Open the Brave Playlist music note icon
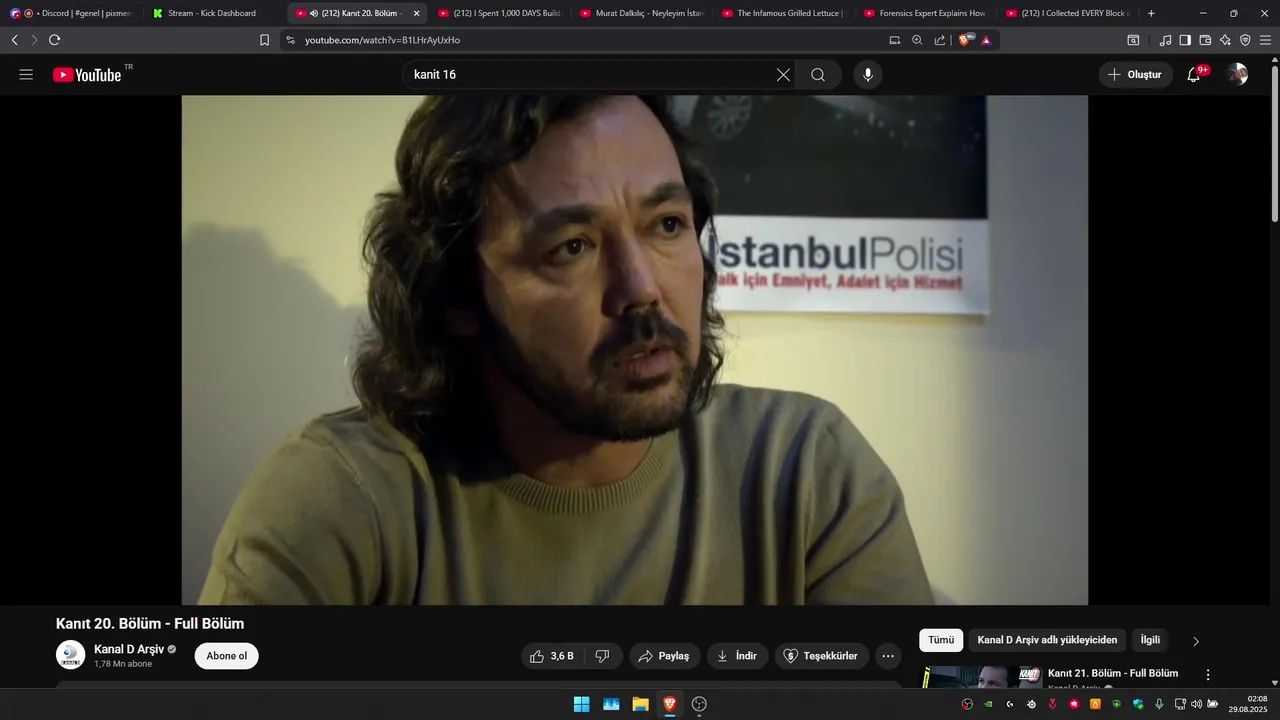The width and height of the screenshot is (1280, 720). pos(1165,40)
